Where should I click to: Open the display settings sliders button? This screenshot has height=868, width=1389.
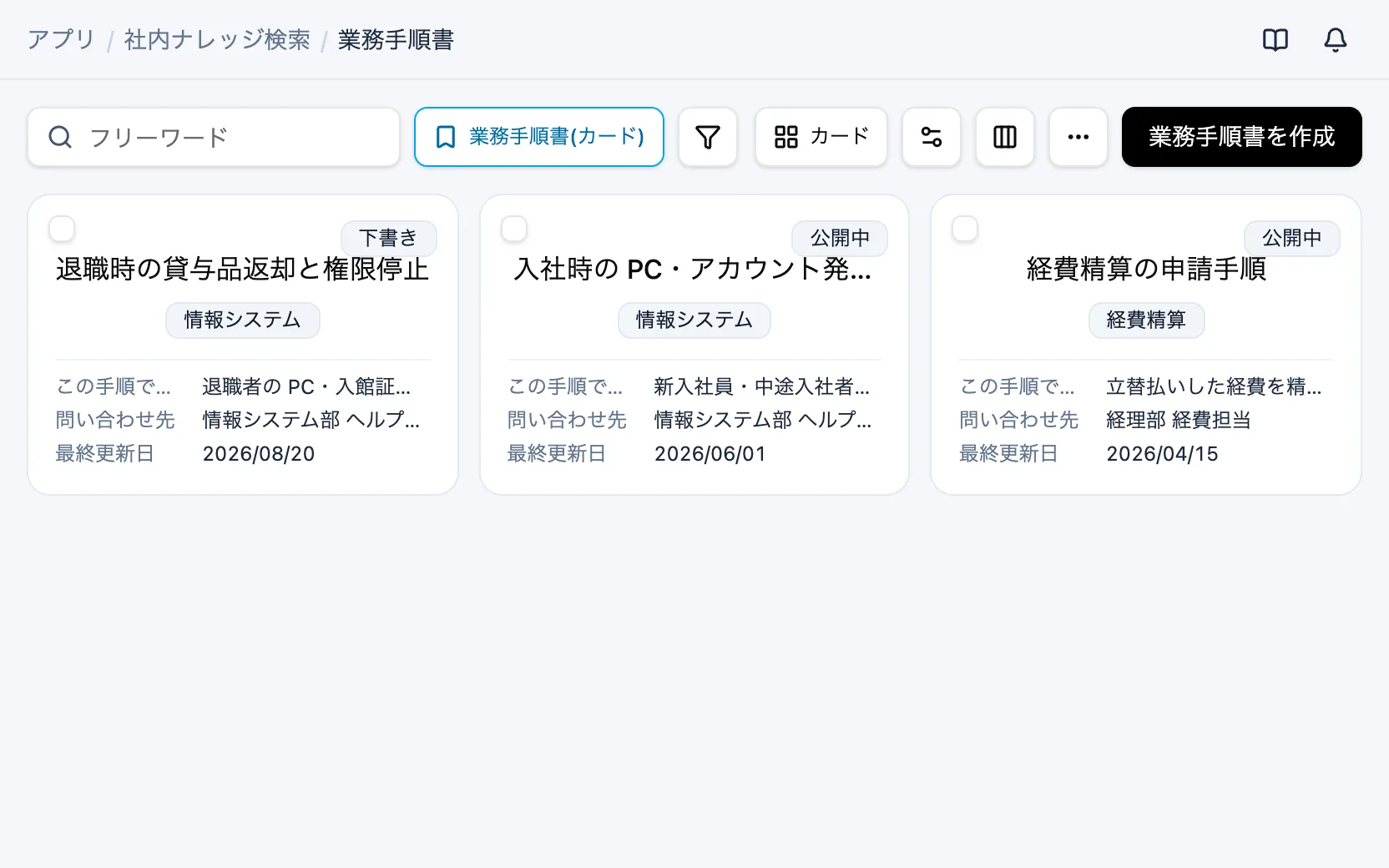tap(932, 137)
